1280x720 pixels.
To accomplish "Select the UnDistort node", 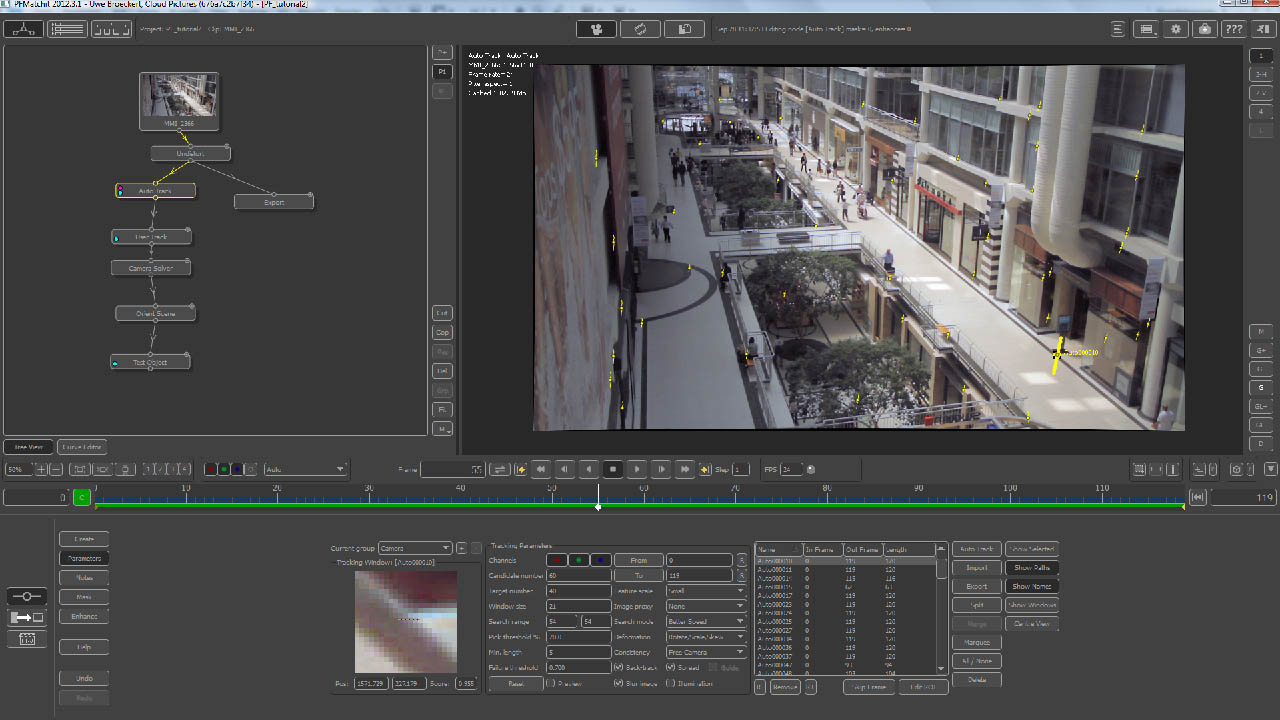I will coord(190,153).
